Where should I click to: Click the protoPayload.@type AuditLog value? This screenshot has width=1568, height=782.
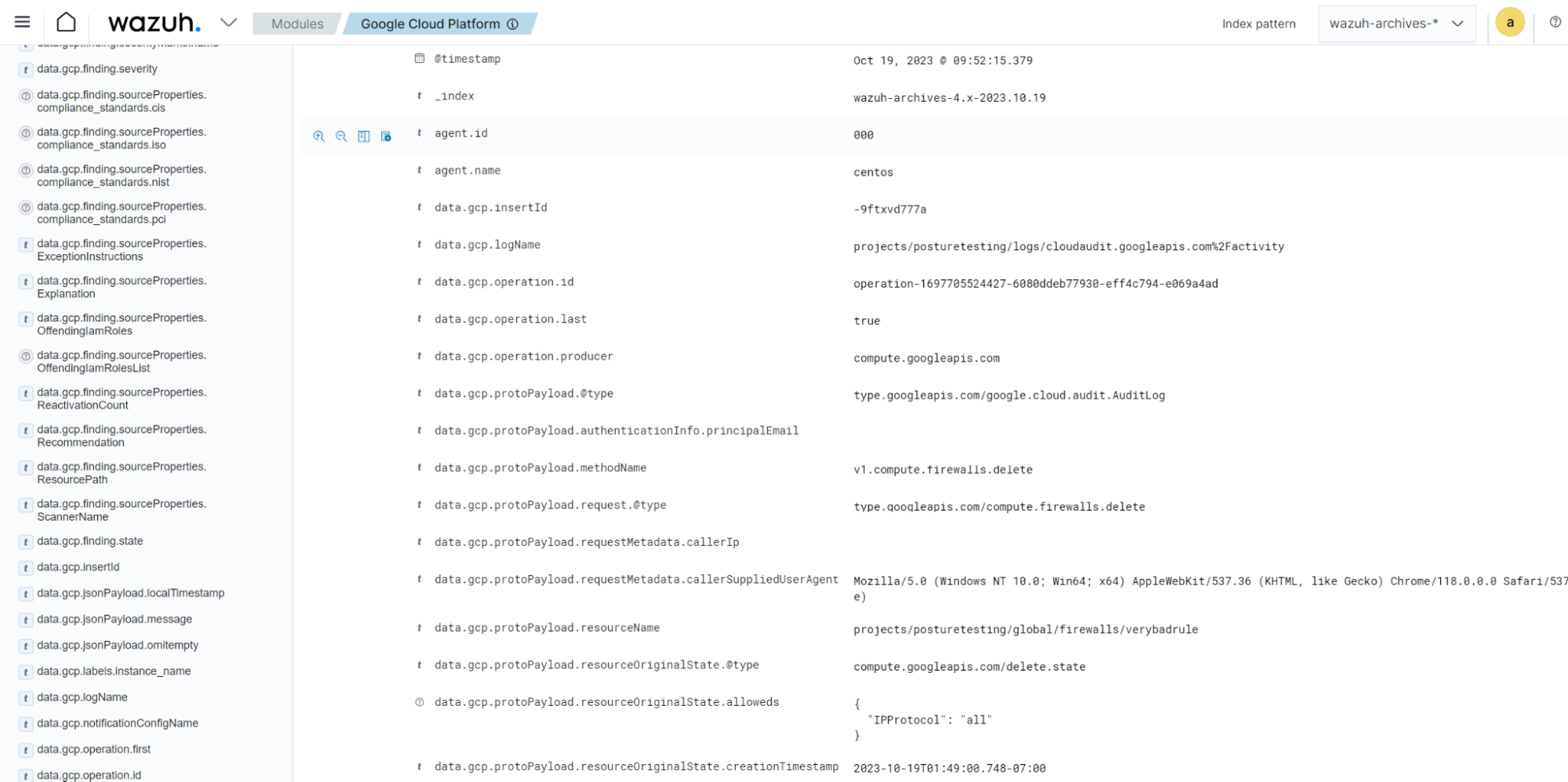(x=1009, y=395)
